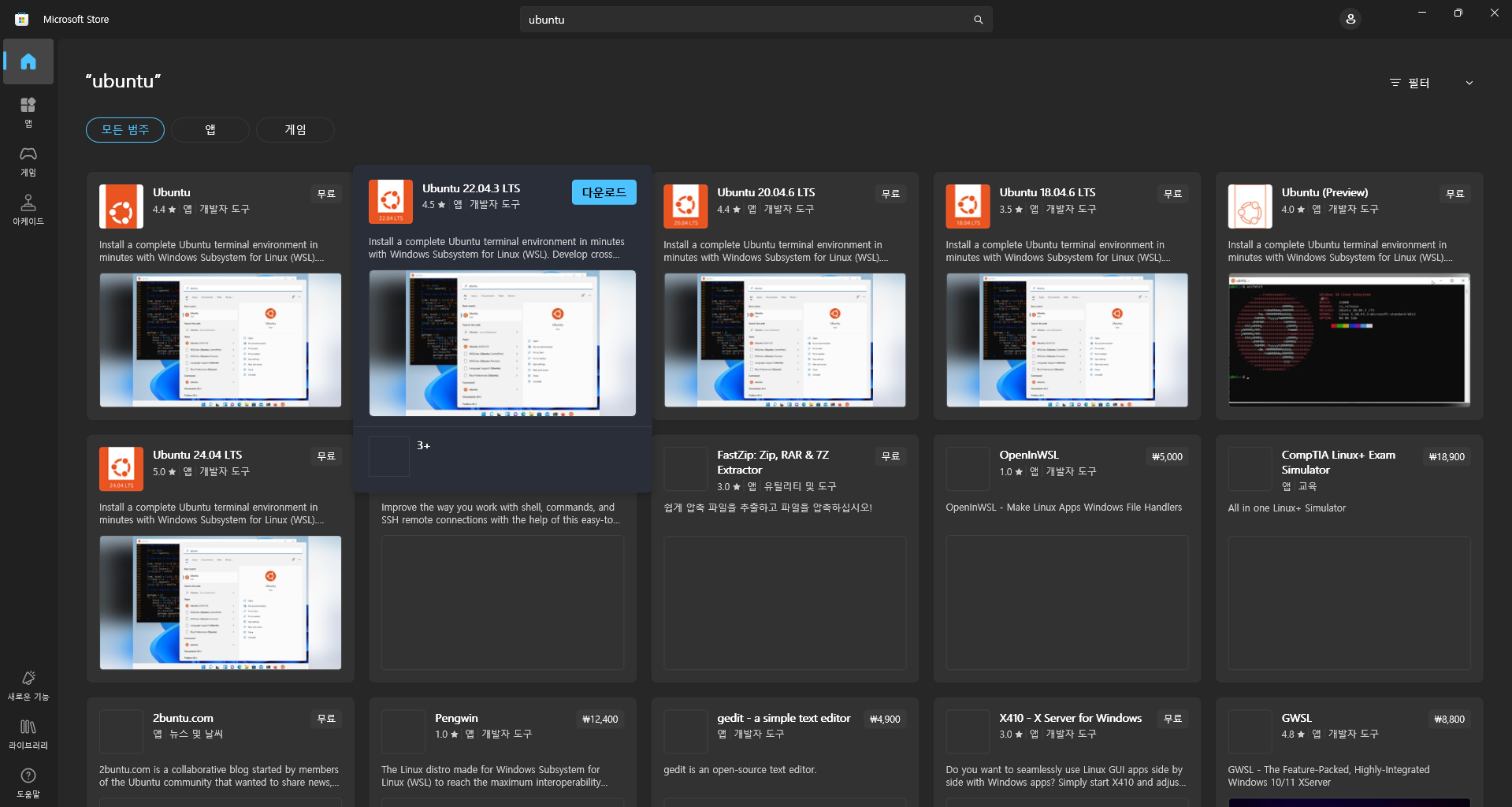The width and height of the screenshot is (1512, 807).
Task: Click OpenInWSL description text
Action: pyautogui.click(x=1064, y=508)
